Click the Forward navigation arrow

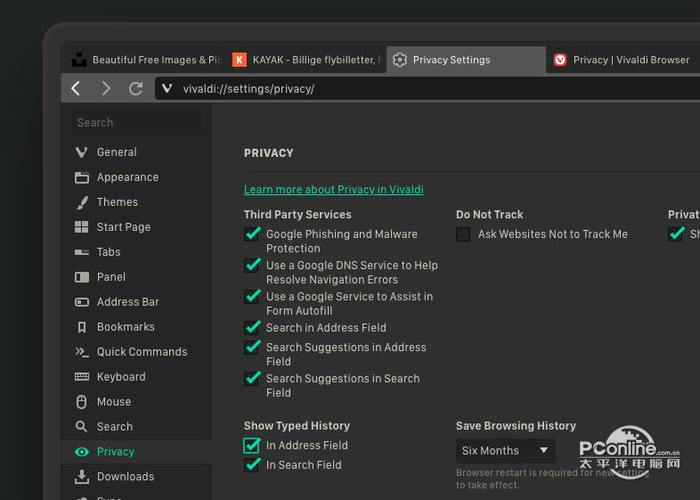(x=105, y=89)
